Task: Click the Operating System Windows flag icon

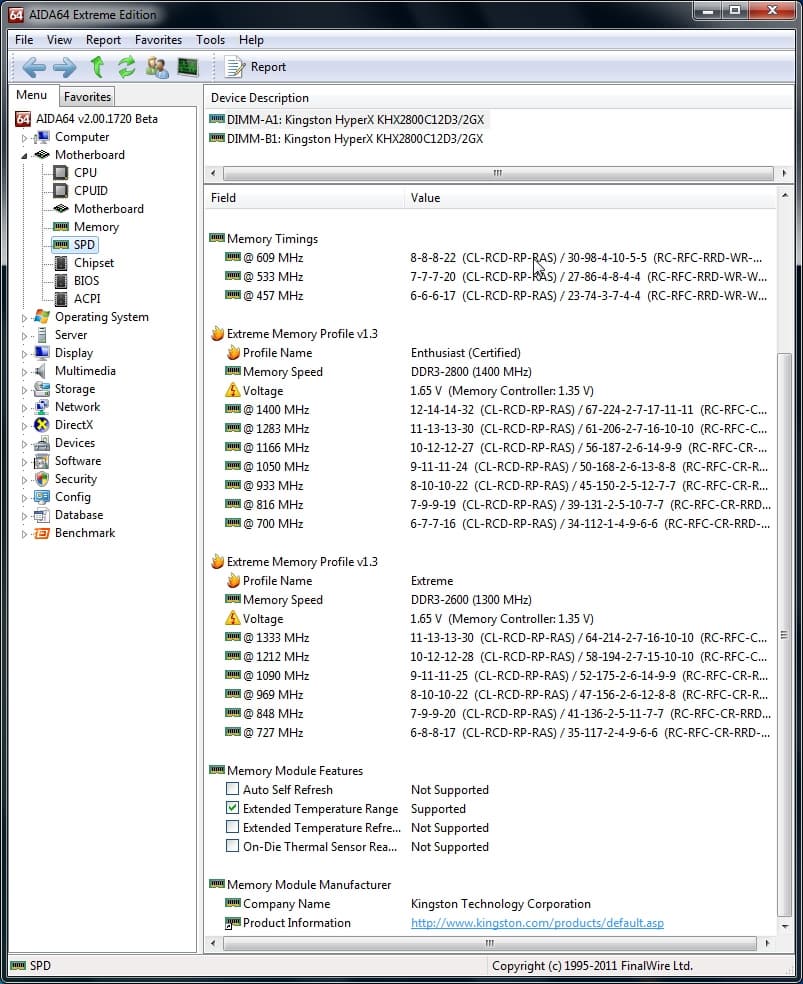Action: 42,317
